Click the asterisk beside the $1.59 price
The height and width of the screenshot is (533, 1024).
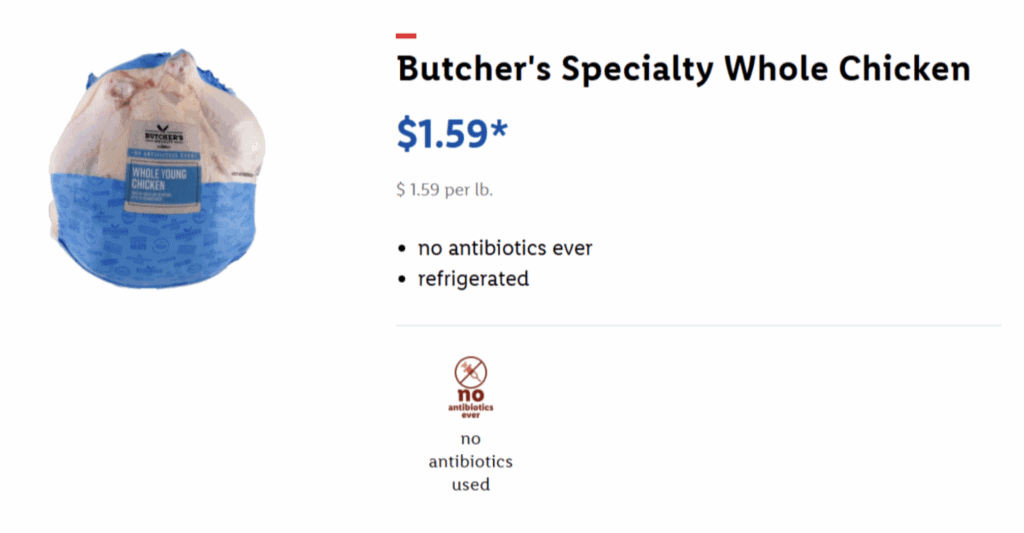[499, 131]
